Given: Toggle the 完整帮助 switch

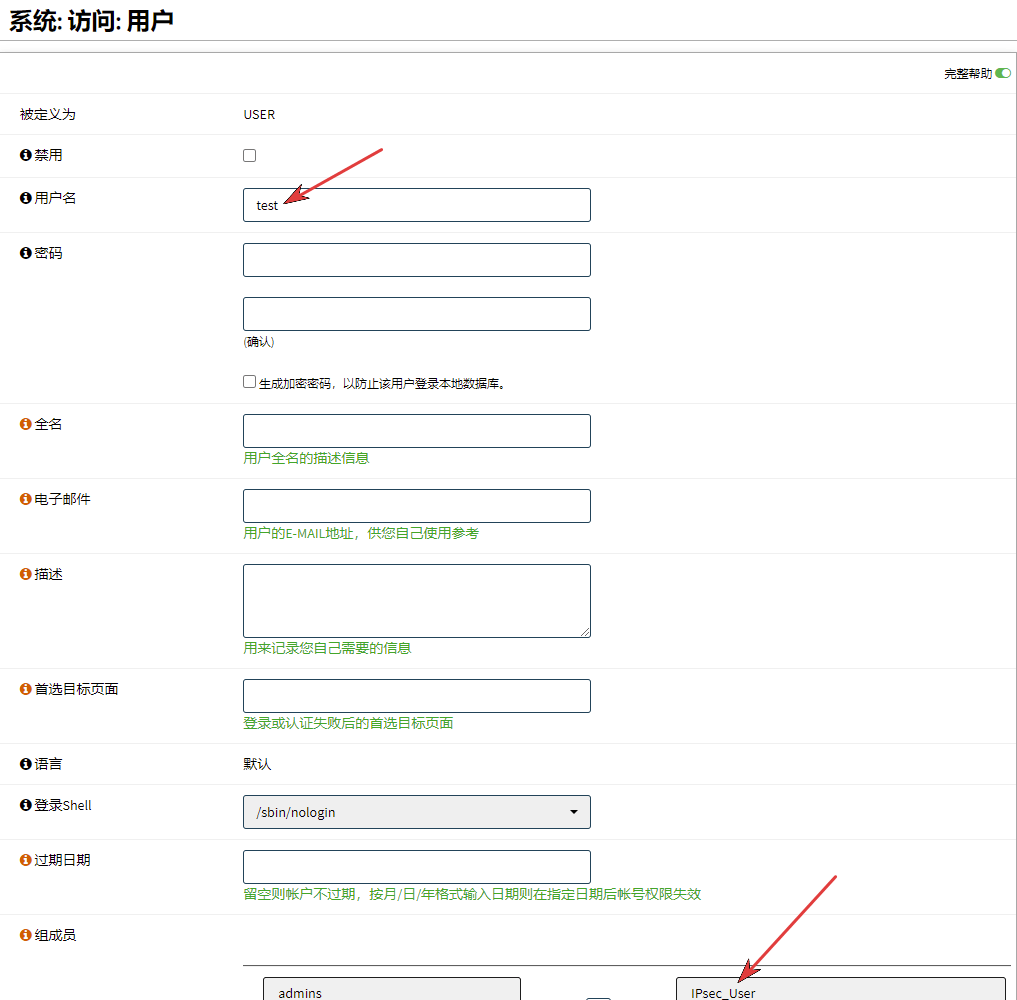Looking at the screenshot, I should click(1002, 73).
